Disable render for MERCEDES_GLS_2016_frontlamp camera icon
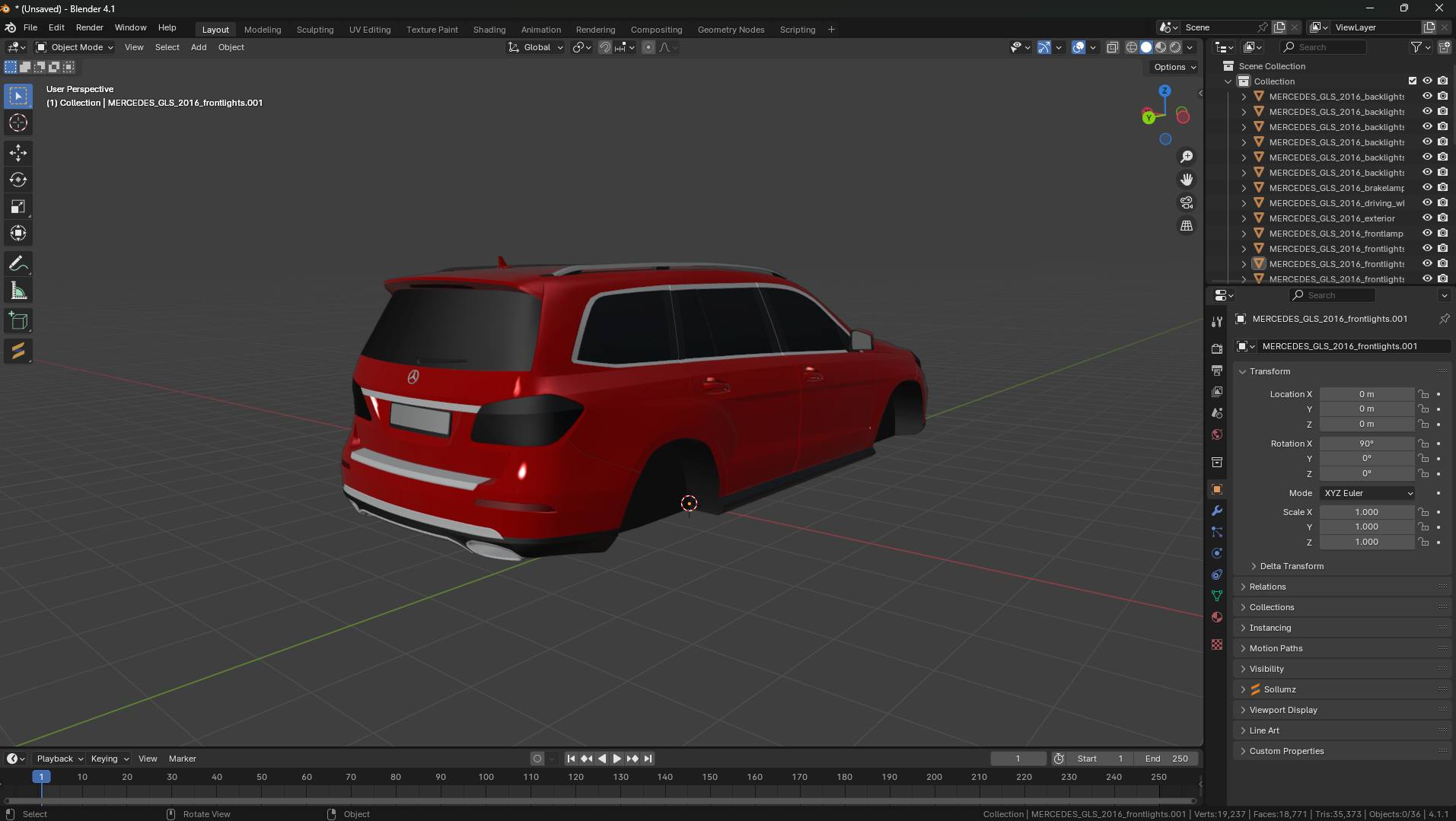 coord(1442,234)
